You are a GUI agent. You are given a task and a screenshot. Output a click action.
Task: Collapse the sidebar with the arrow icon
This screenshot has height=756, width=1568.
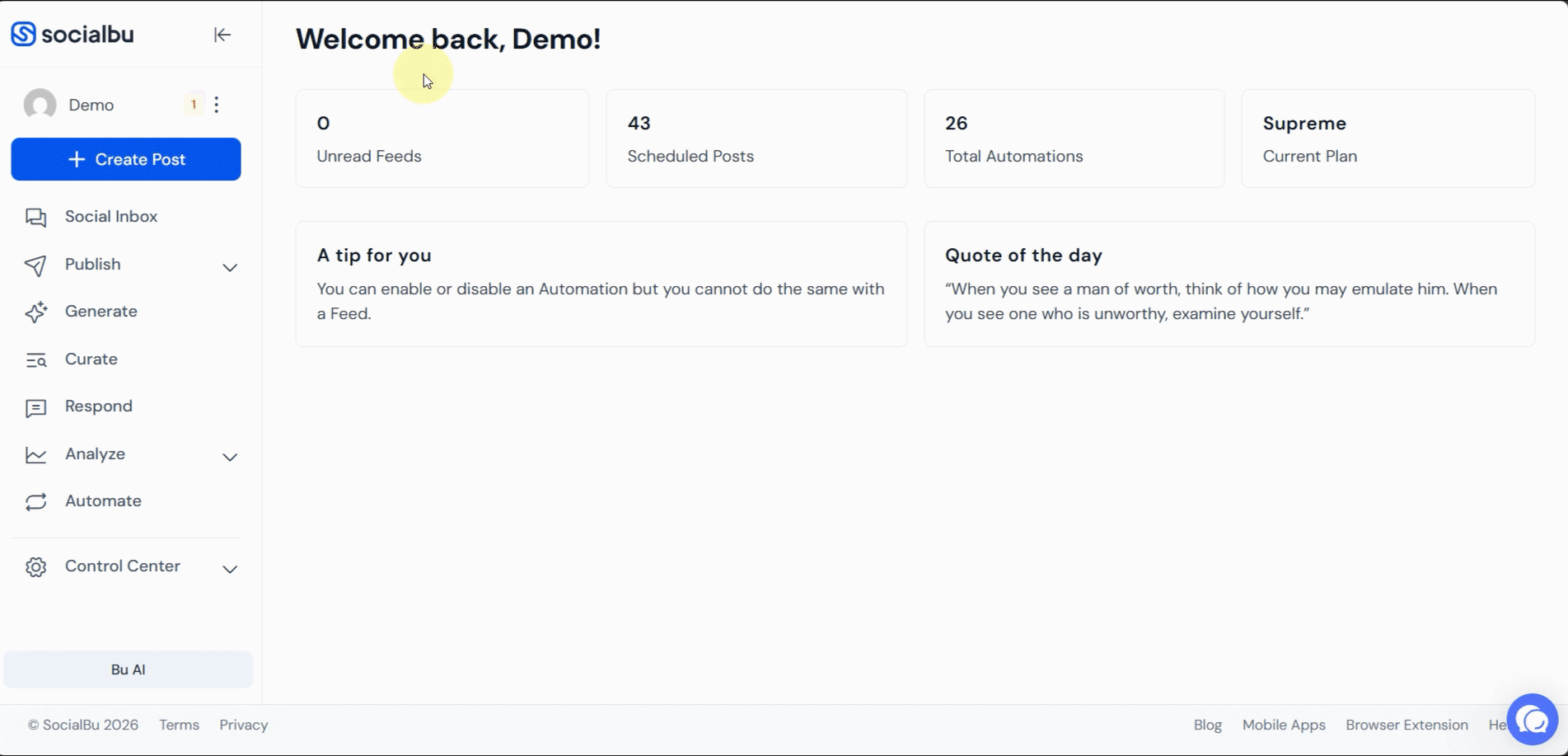coord(222,35)
